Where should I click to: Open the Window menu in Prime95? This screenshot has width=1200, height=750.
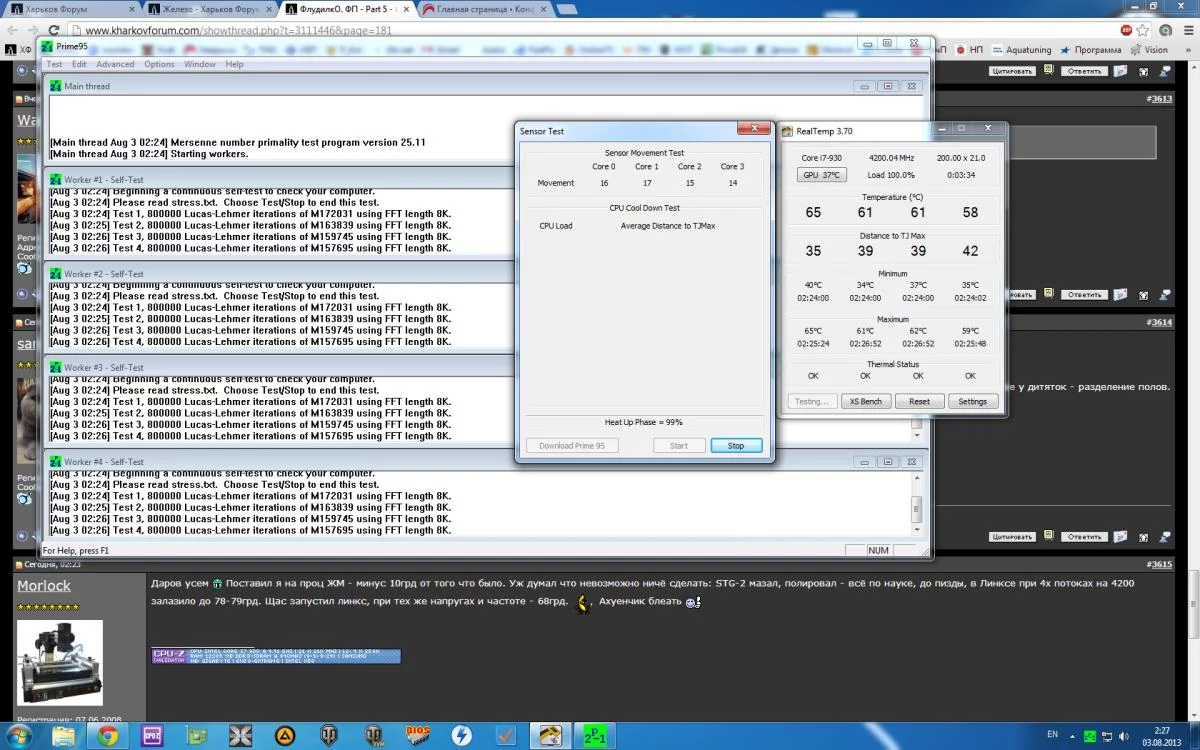click(200, 64)
